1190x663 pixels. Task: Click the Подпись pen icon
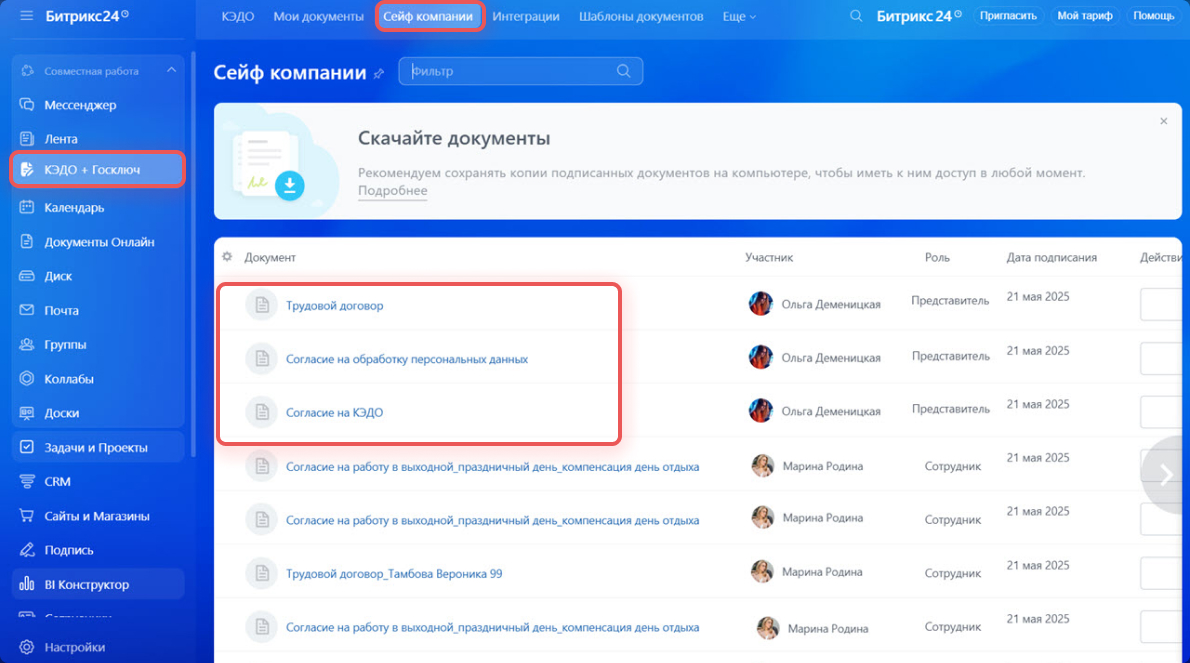pos(27,550)
